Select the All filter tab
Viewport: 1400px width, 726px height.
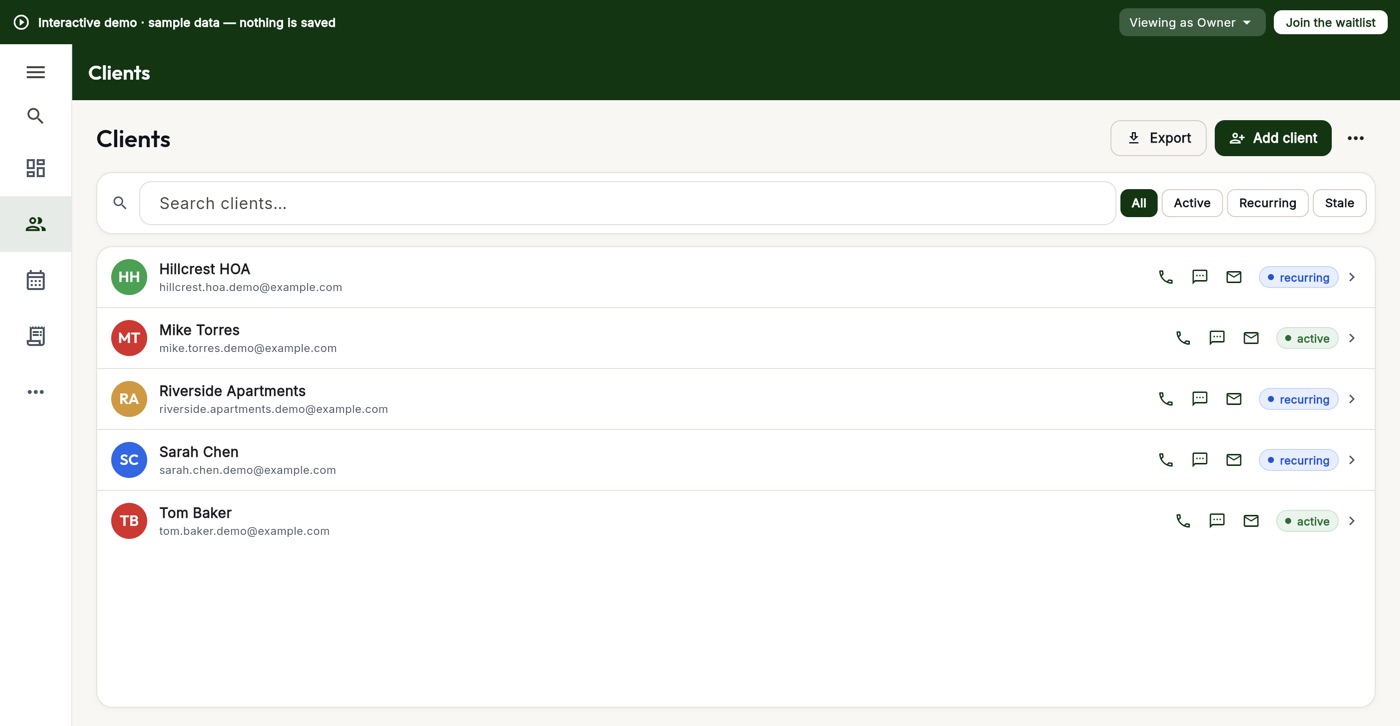[1139, 203]
